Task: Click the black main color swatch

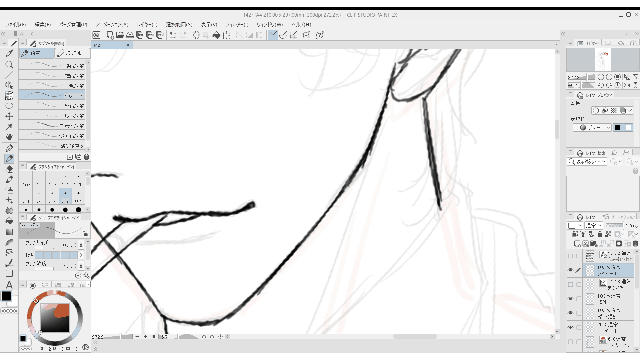Action: click(x=6, y=296)
